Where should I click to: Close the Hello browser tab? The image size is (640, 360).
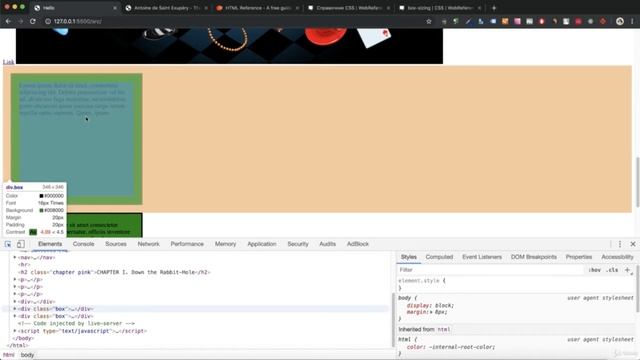pyautogui.click(x=115, y=8)
